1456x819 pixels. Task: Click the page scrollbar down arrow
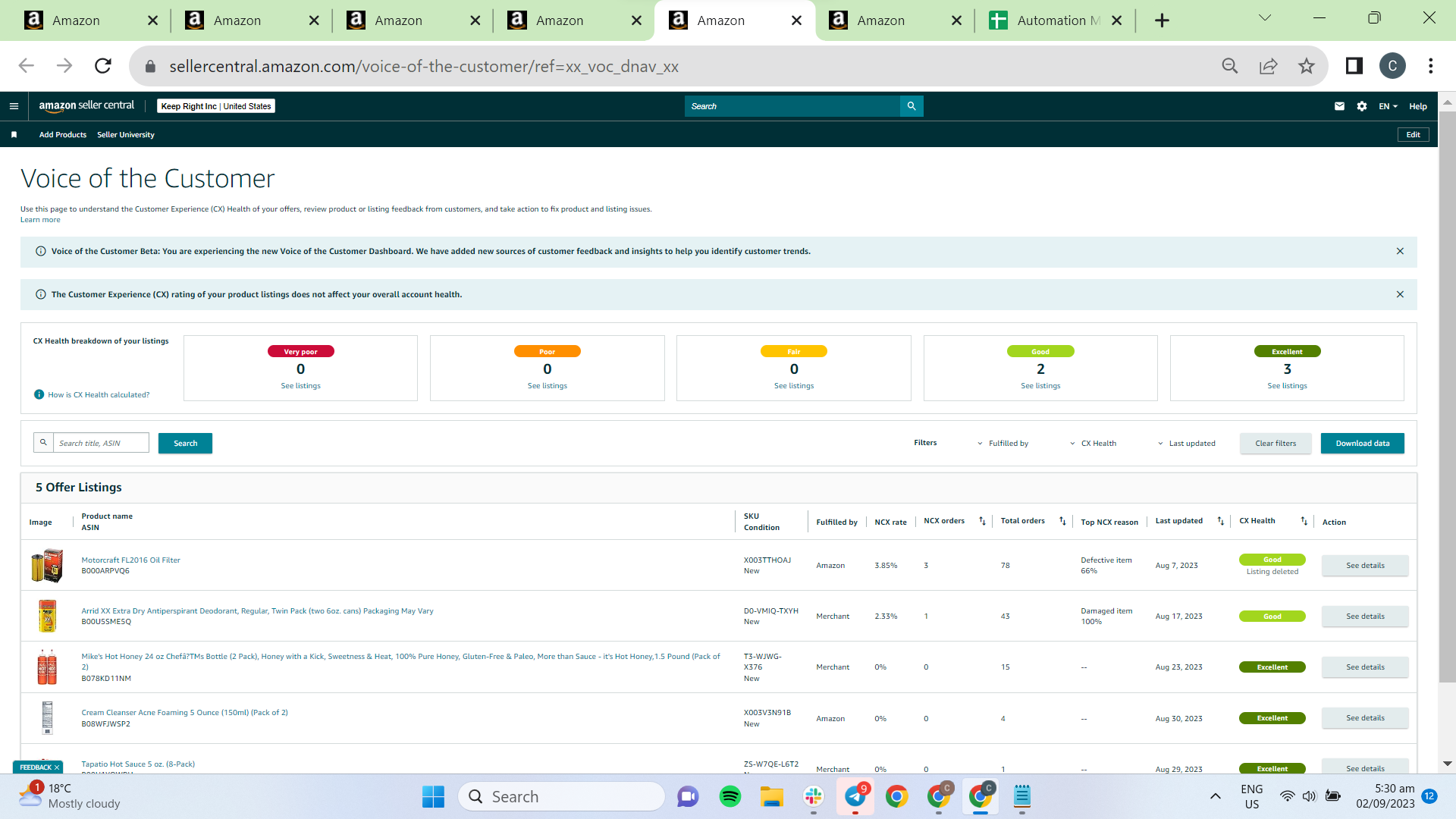1447,764
